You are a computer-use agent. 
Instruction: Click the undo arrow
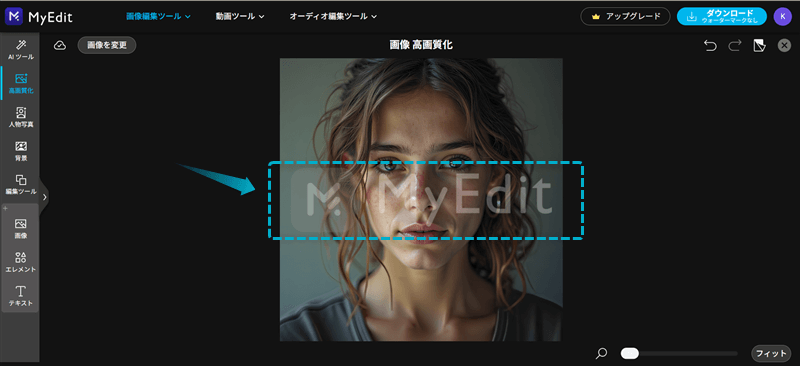pyautogui.click(x=710, y=46)
